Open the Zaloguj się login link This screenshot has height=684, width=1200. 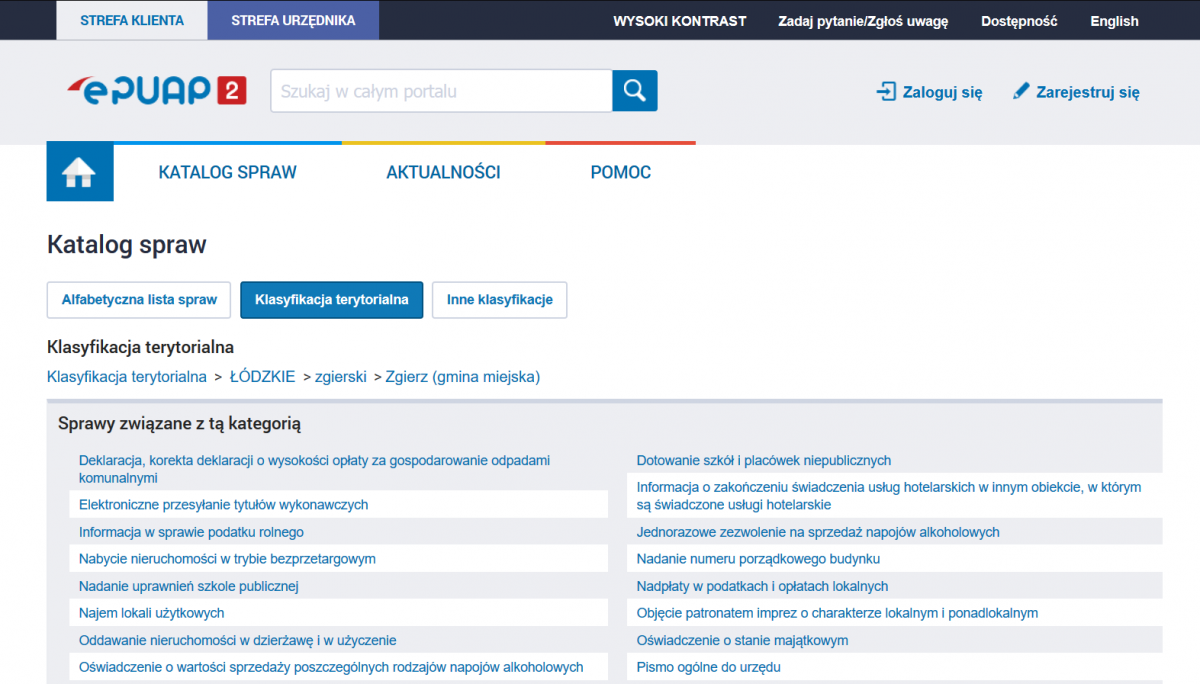929,92
